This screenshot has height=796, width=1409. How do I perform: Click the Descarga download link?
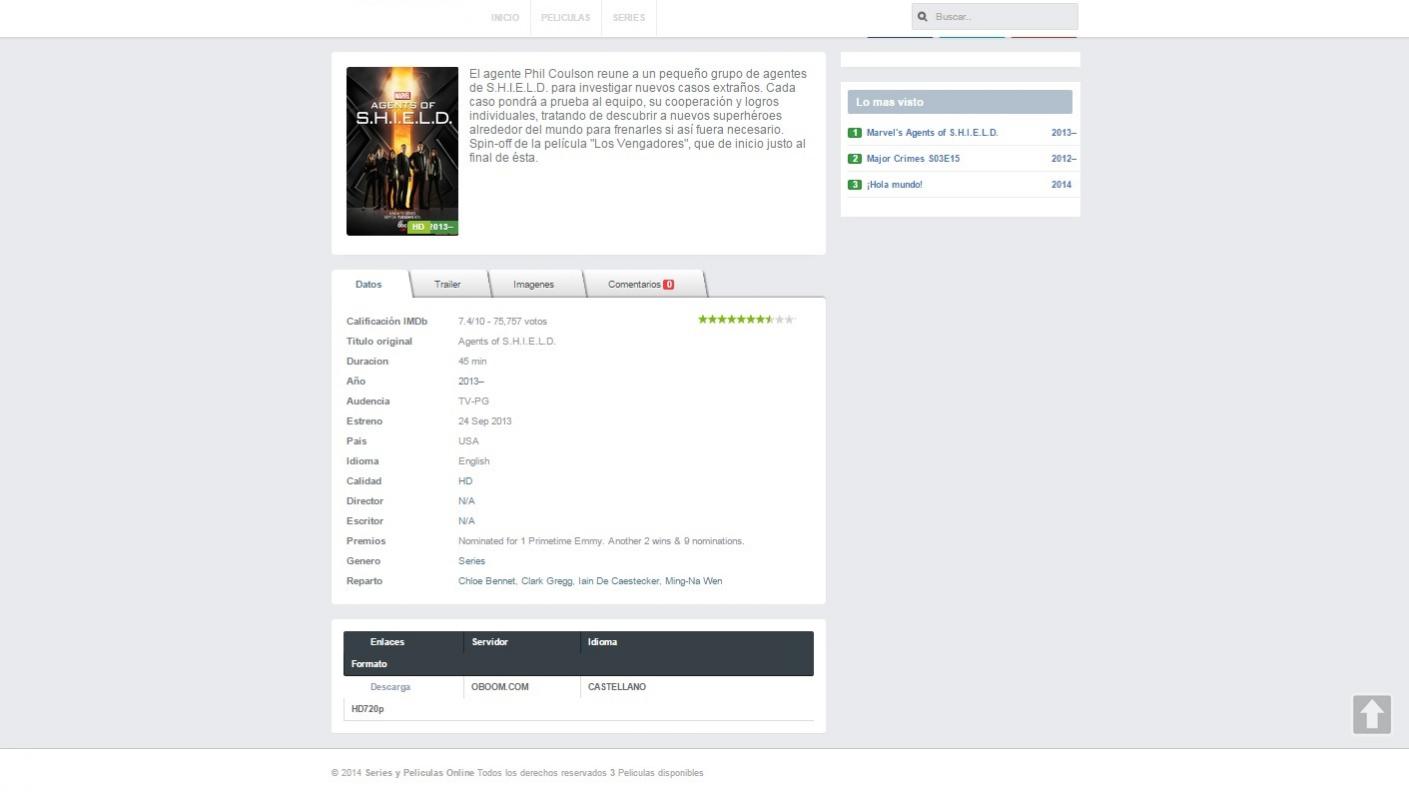(x=390, y=687)
